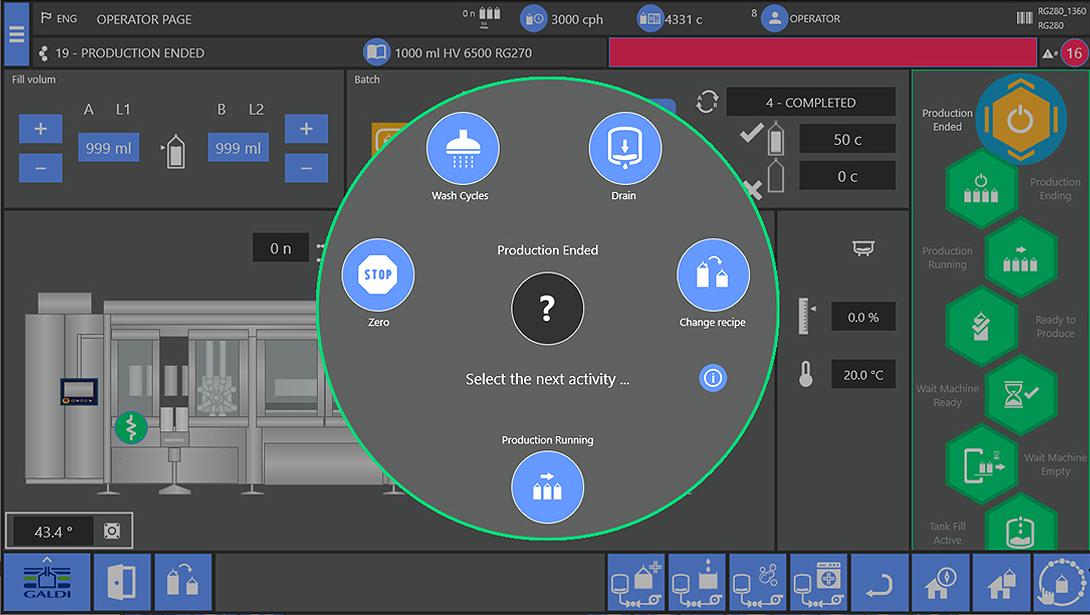The width and height of the screenshot is (1090, 615).
Task: Click the L1 999 ml value field
Action: point(109,148)
